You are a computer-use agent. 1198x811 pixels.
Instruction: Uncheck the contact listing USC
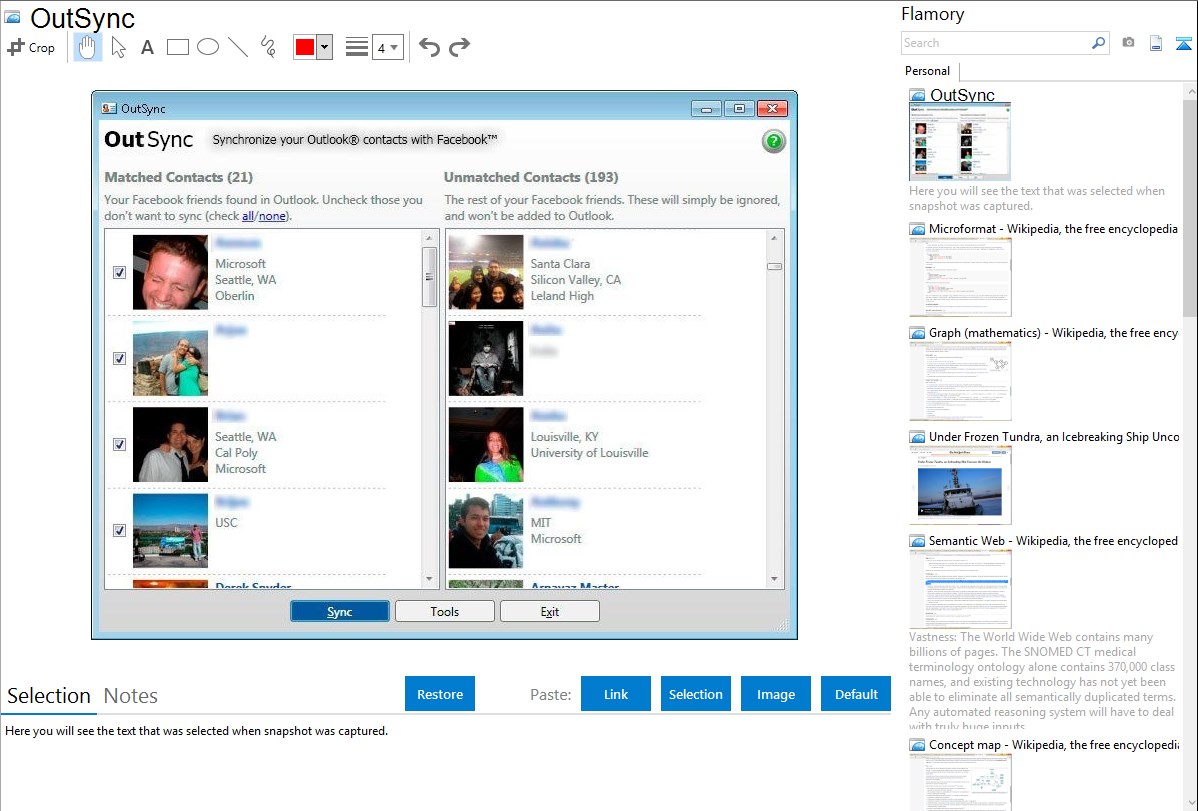tap(119, 530)
